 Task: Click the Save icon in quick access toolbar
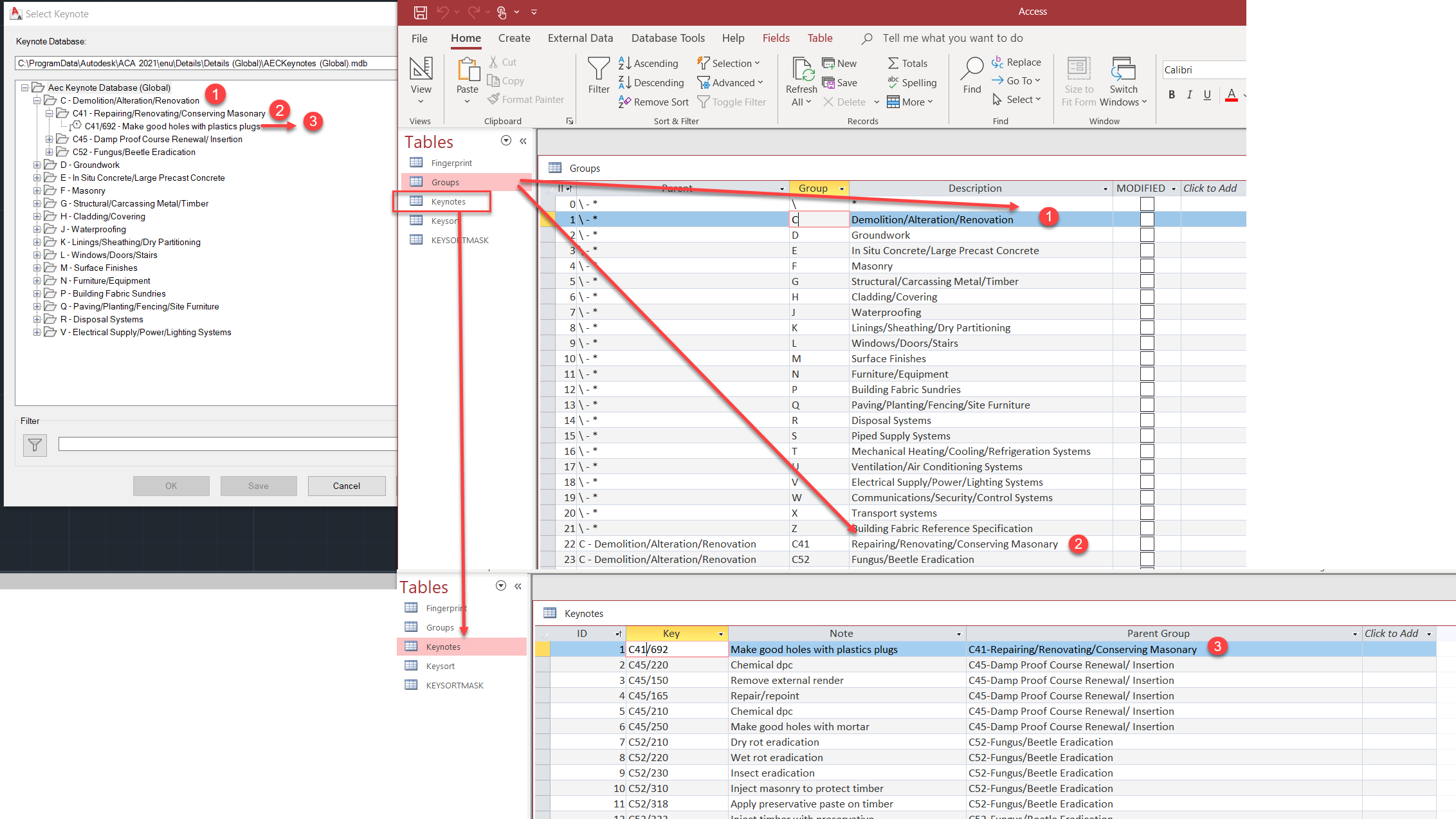click(x=420, y=12)
